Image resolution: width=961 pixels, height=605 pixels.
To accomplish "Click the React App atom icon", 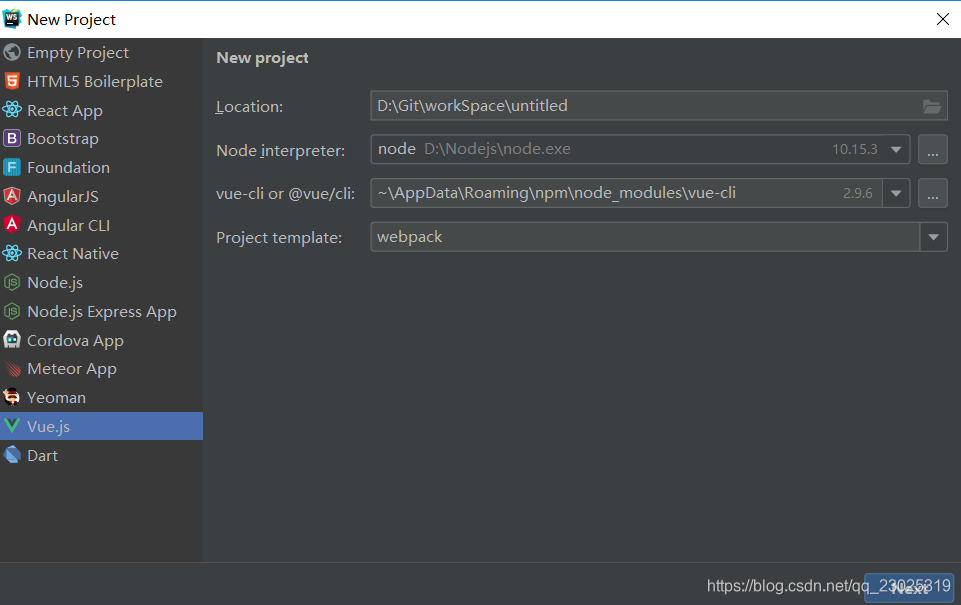I will 12,110.
